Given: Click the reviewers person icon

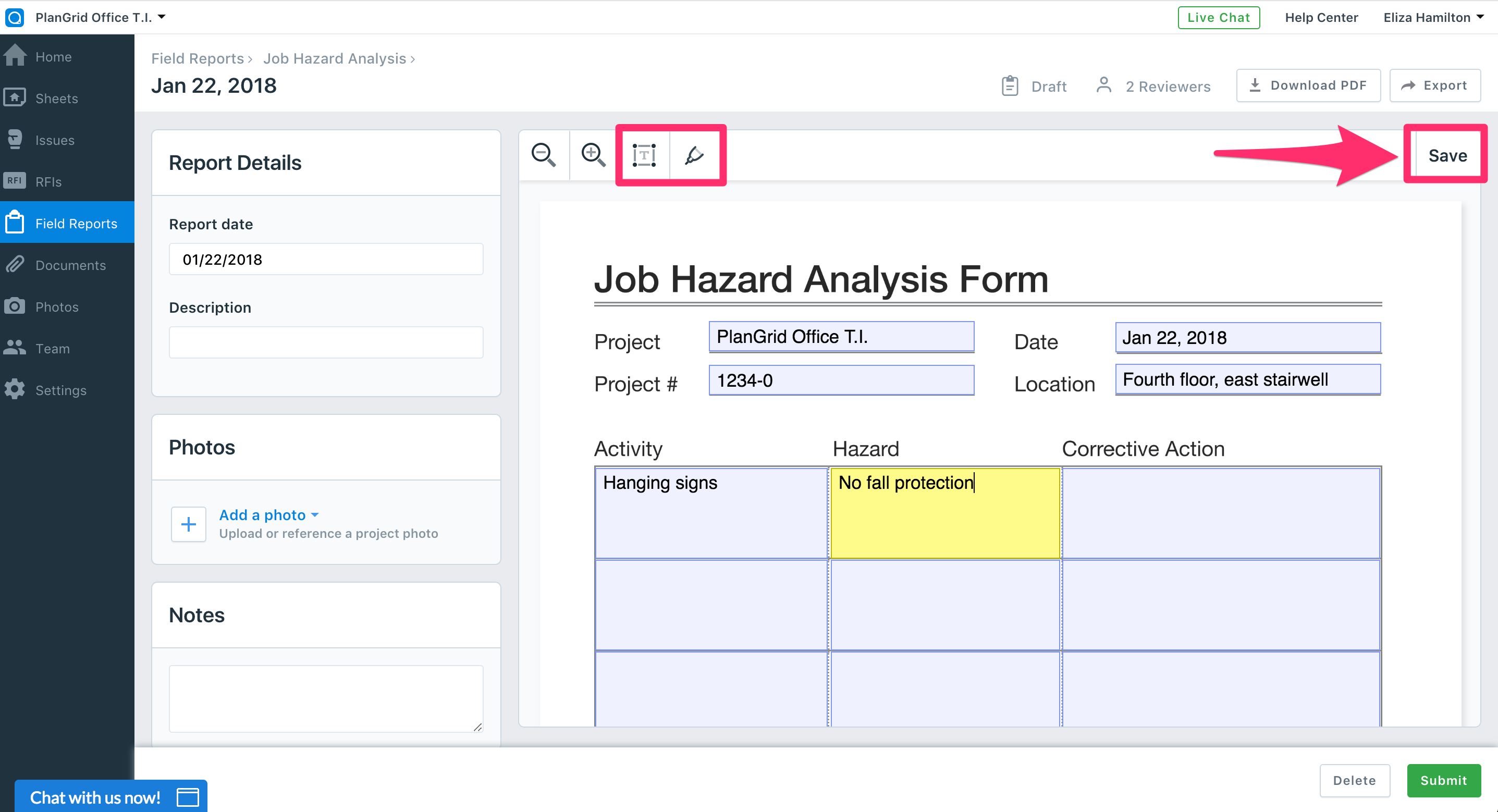Looking at the screenshot, I should coord(1104,85).
